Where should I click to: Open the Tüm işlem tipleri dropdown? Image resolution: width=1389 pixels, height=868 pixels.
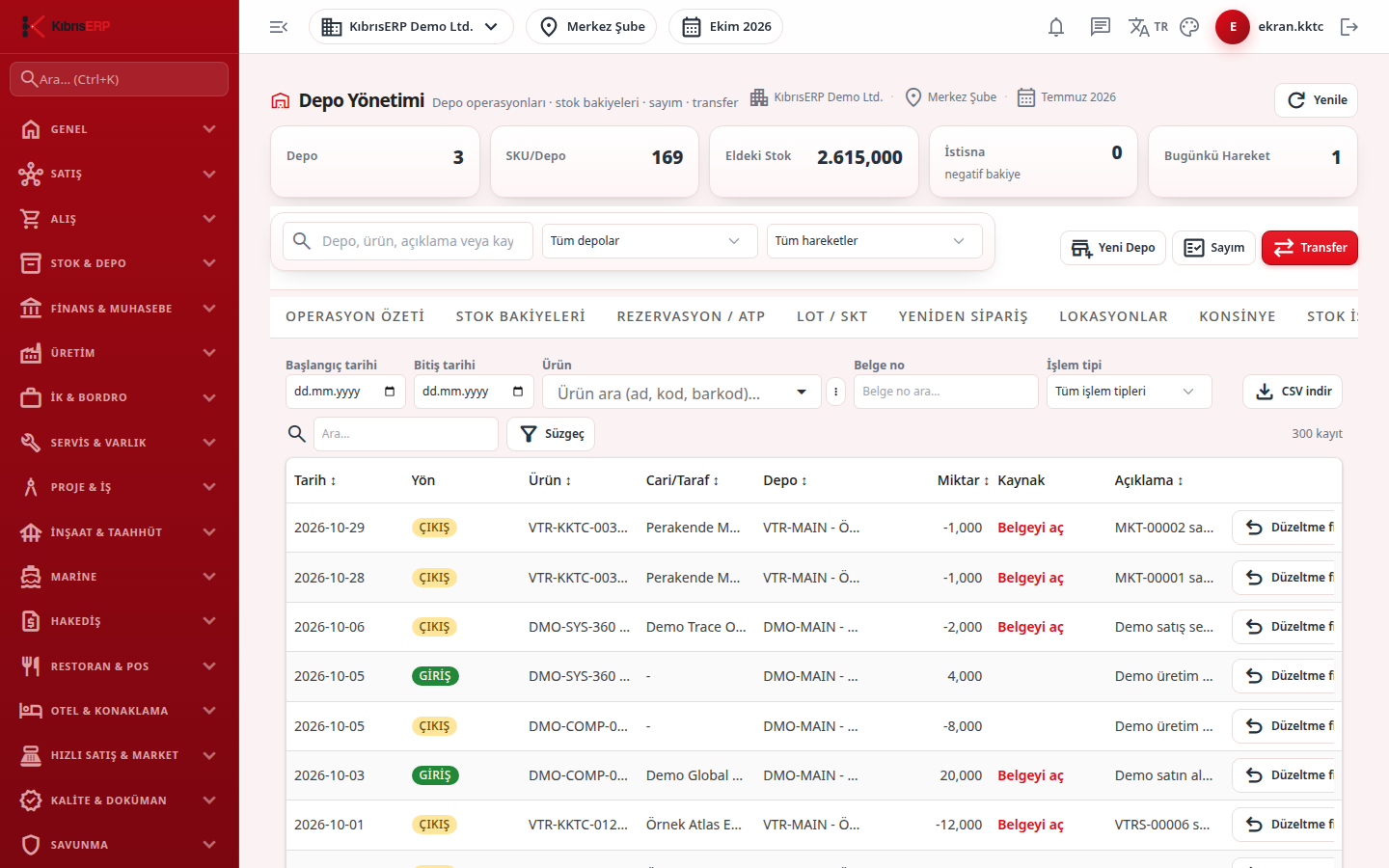[x=1129, y=392]
